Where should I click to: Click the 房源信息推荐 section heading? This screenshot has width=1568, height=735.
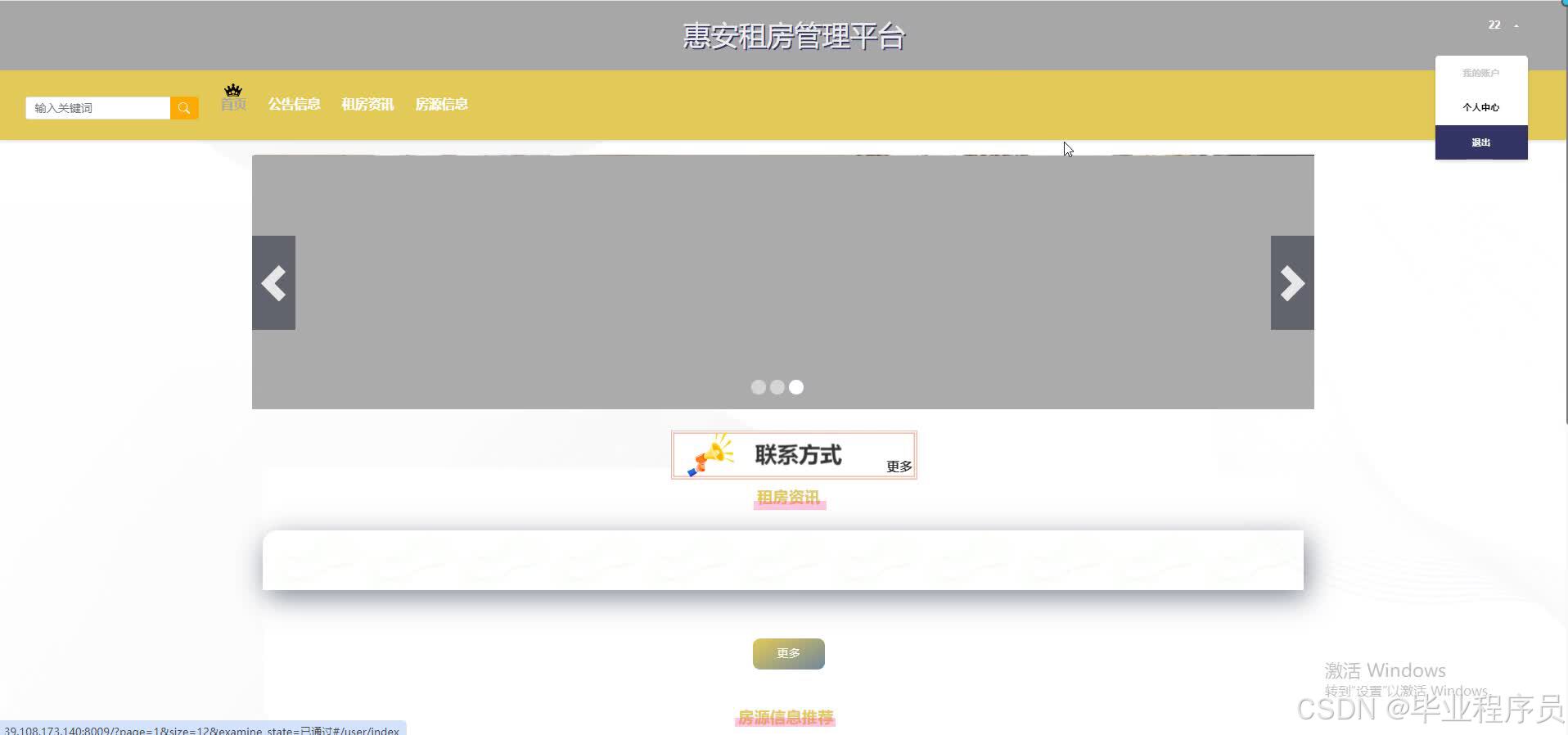point(786,718)
